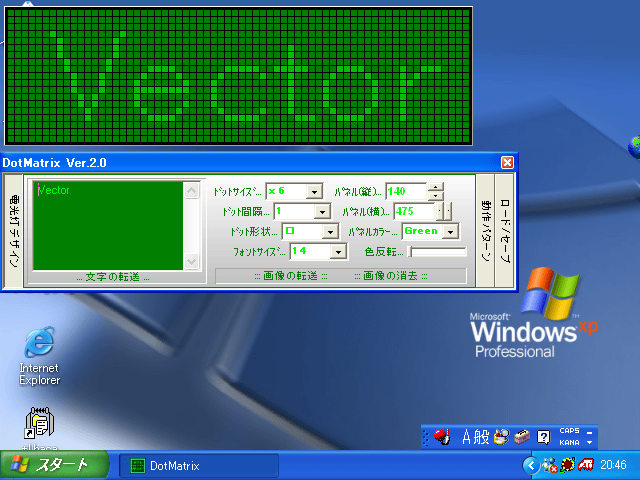Toggle the KANA indicator on the language bar
This screenshot has height=480, width=640.
(x=569, y=442)
